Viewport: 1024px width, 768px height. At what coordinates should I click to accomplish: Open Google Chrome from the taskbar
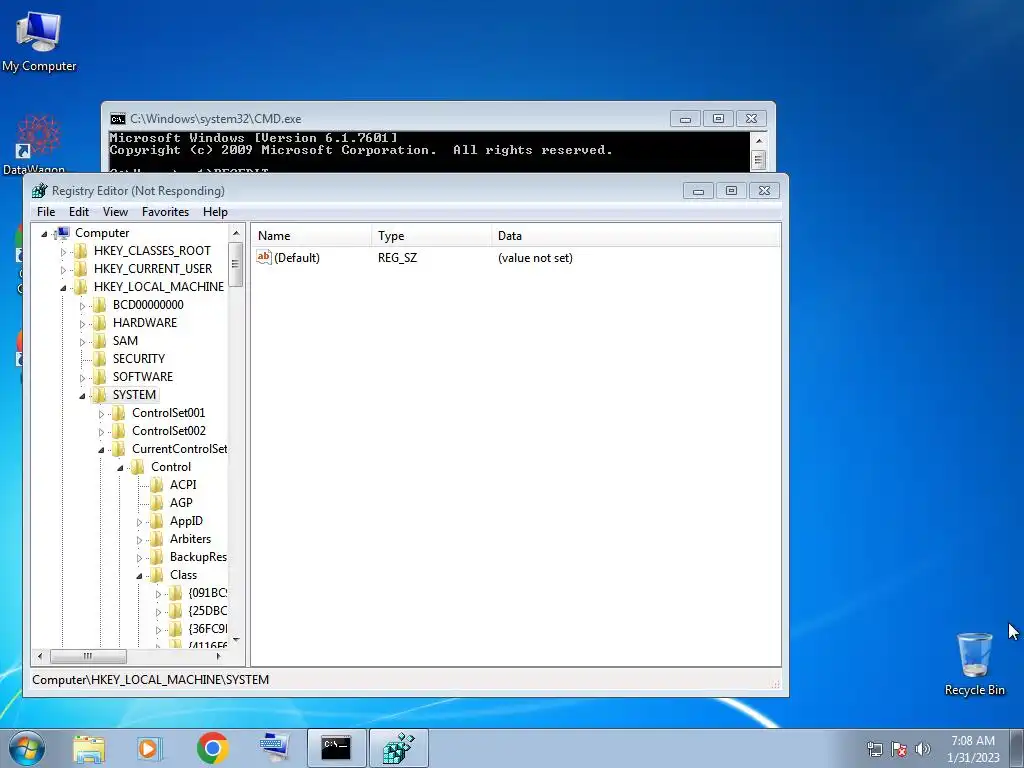tap(212, 748)
